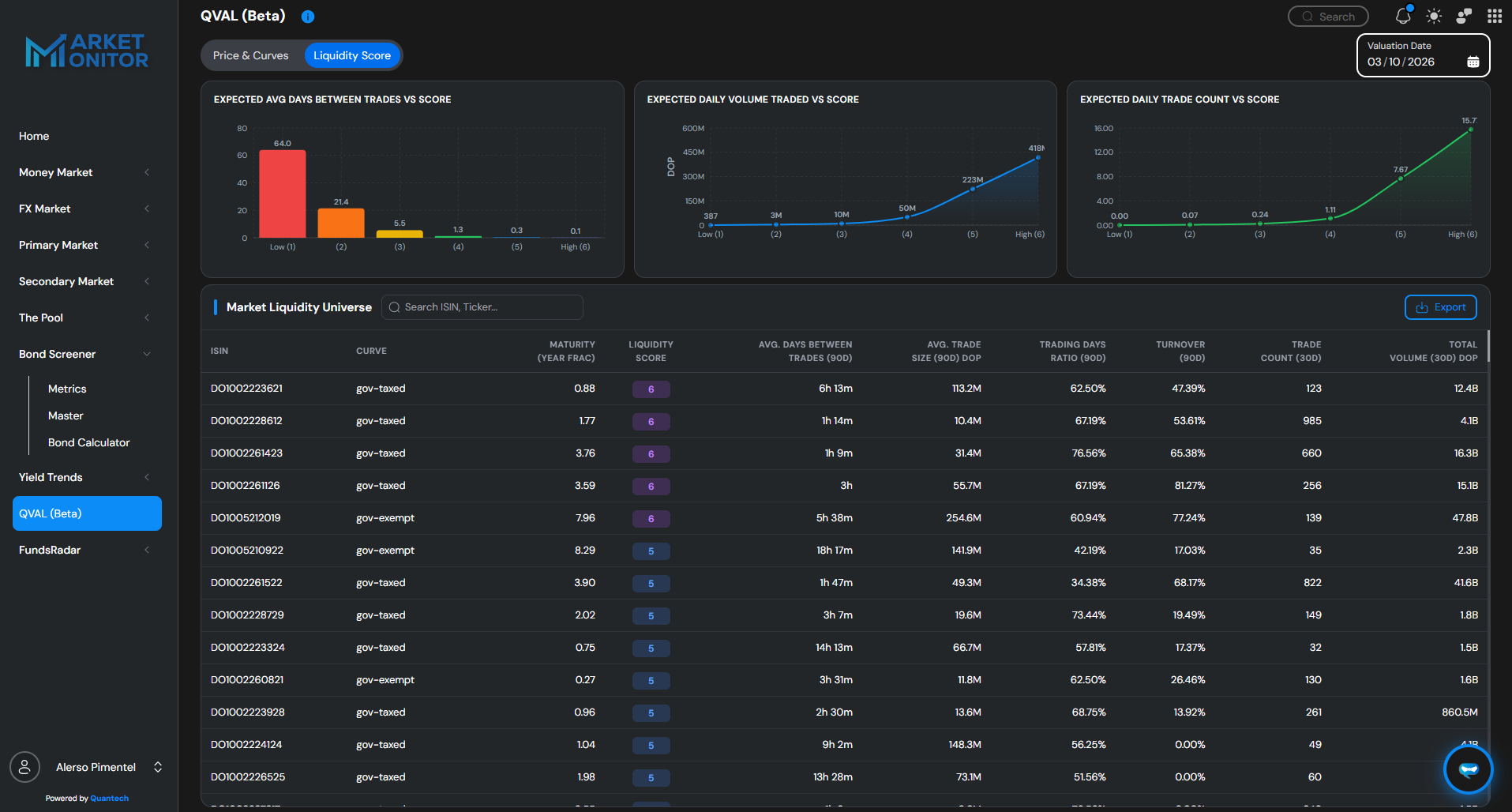Open the user feedback chat icon
Image resolution: width=1512 pixels, height=812 pixels.
point(1463,16)
